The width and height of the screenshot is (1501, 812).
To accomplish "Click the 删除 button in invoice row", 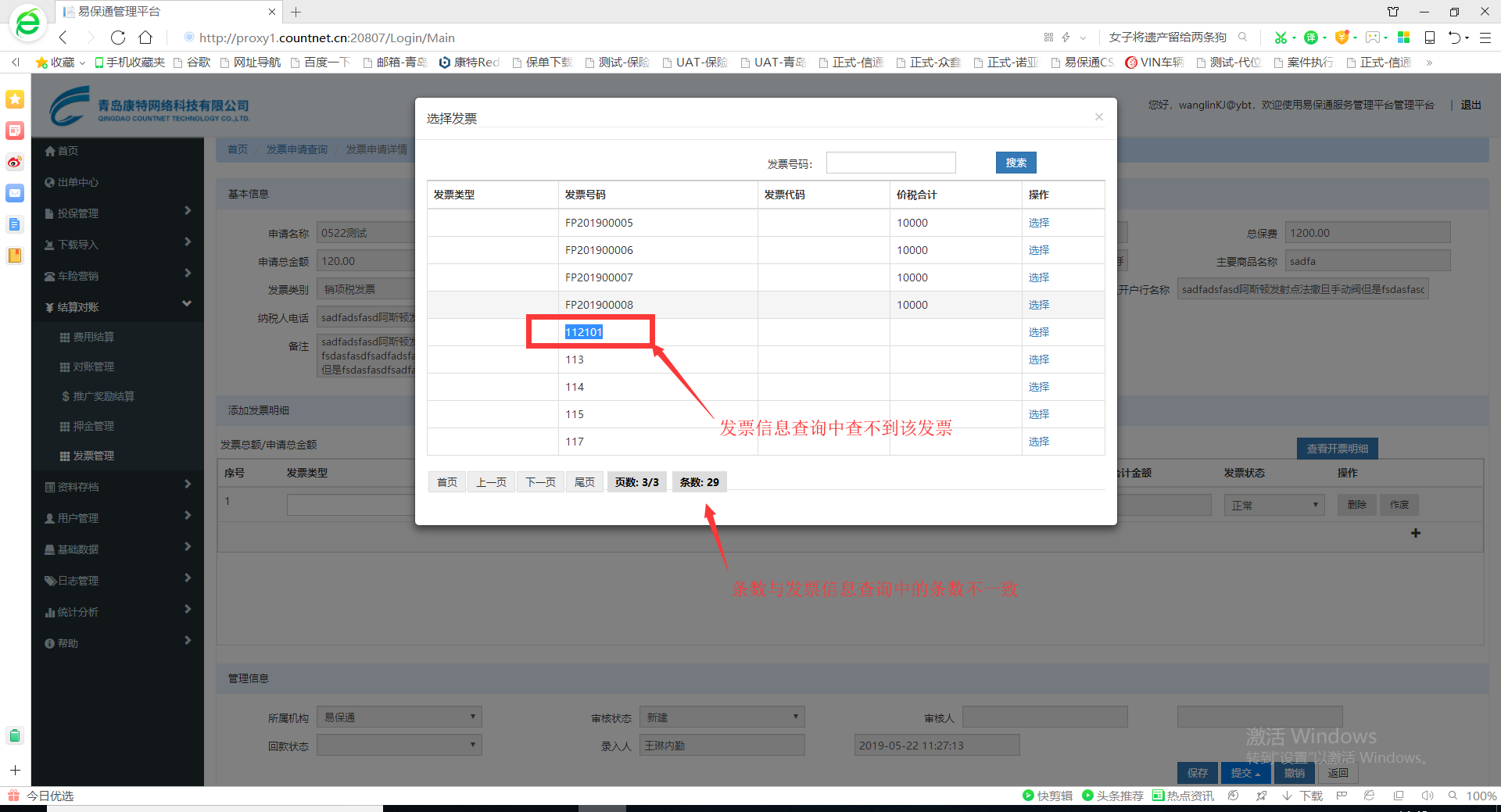I will coord(1357,505).
